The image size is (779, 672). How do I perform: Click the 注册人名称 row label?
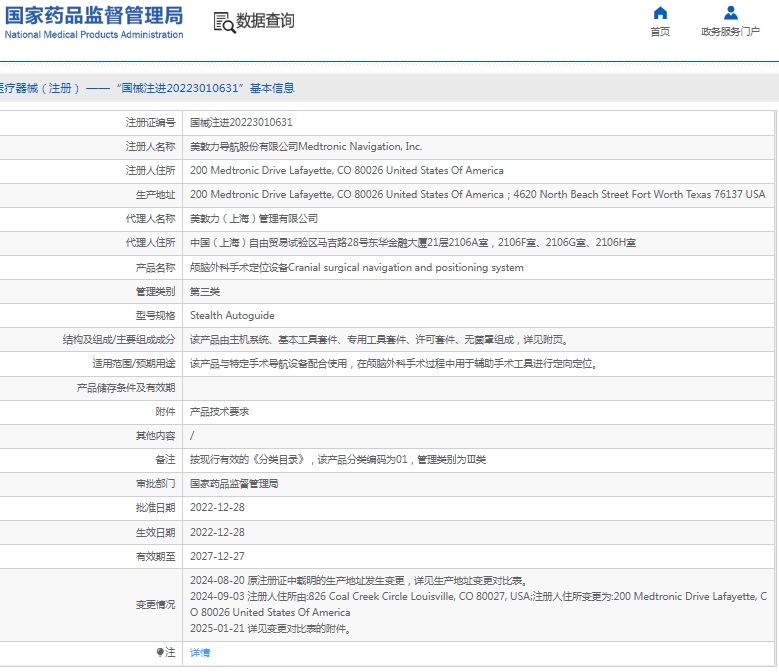pos(150,147)
